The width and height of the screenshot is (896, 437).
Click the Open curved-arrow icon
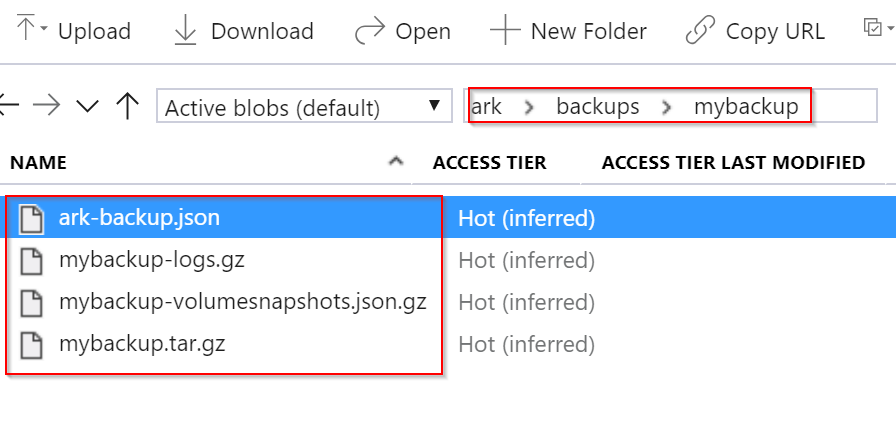click(370, 31)
